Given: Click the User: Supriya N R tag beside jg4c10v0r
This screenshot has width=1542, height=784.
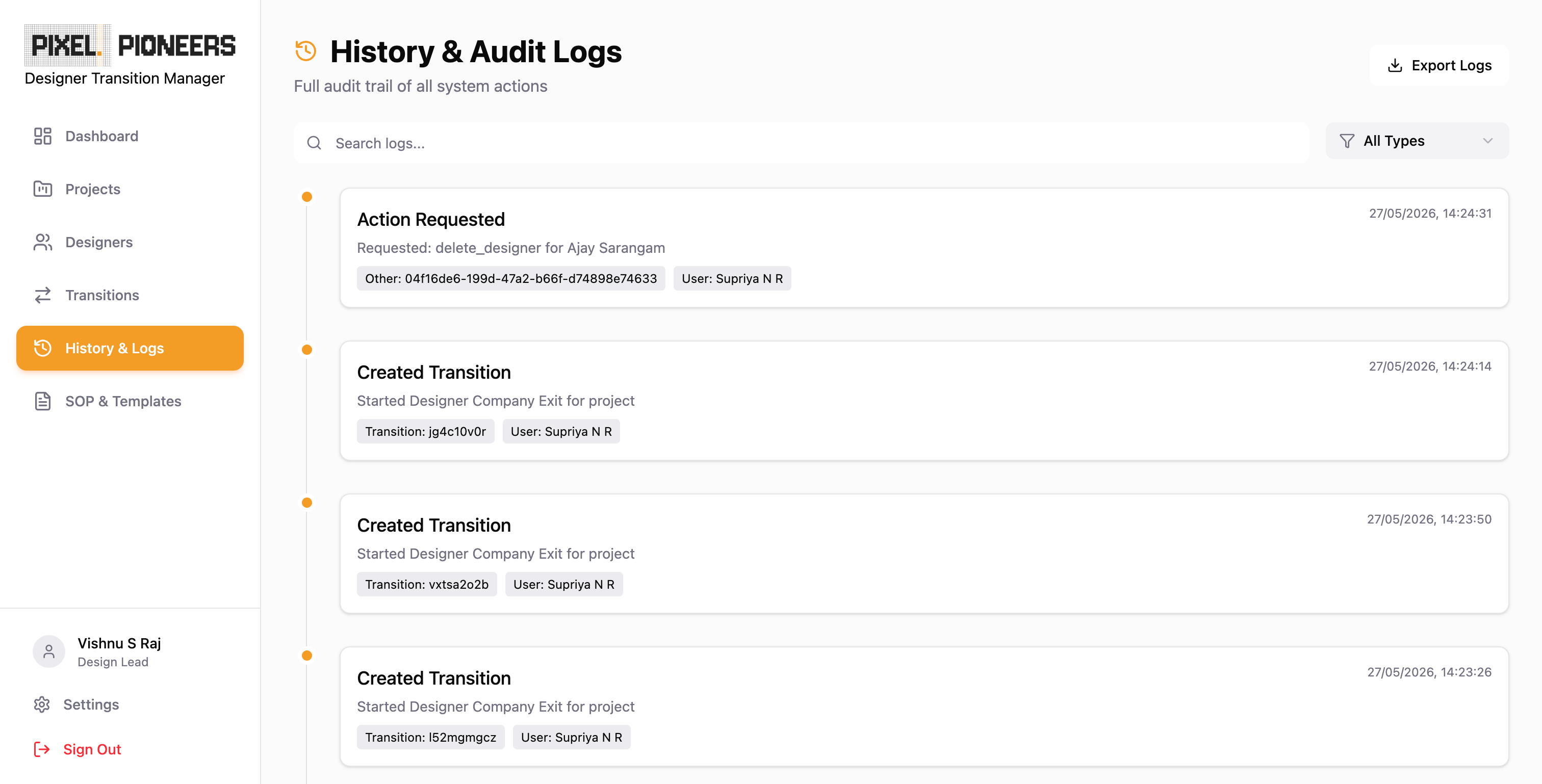Looking at the screenshot, I should coord(561,431).
